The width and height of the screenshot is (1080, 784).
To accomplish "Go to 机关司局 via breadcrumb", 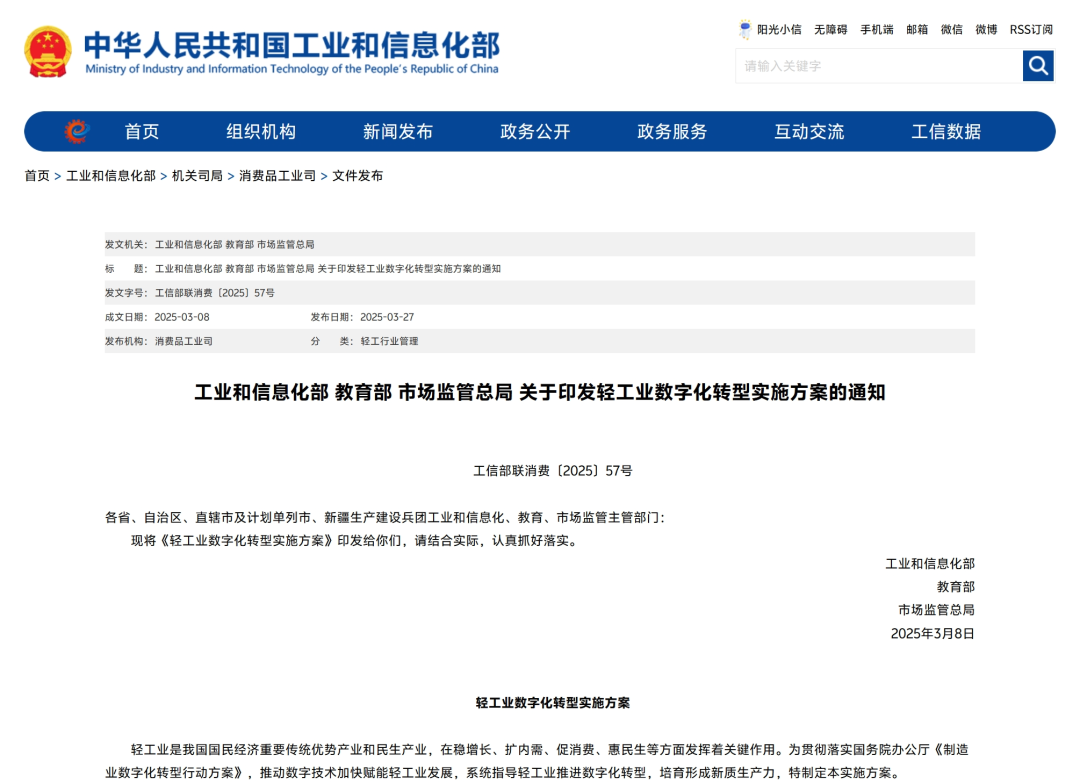I will click(x=196, y=176).
